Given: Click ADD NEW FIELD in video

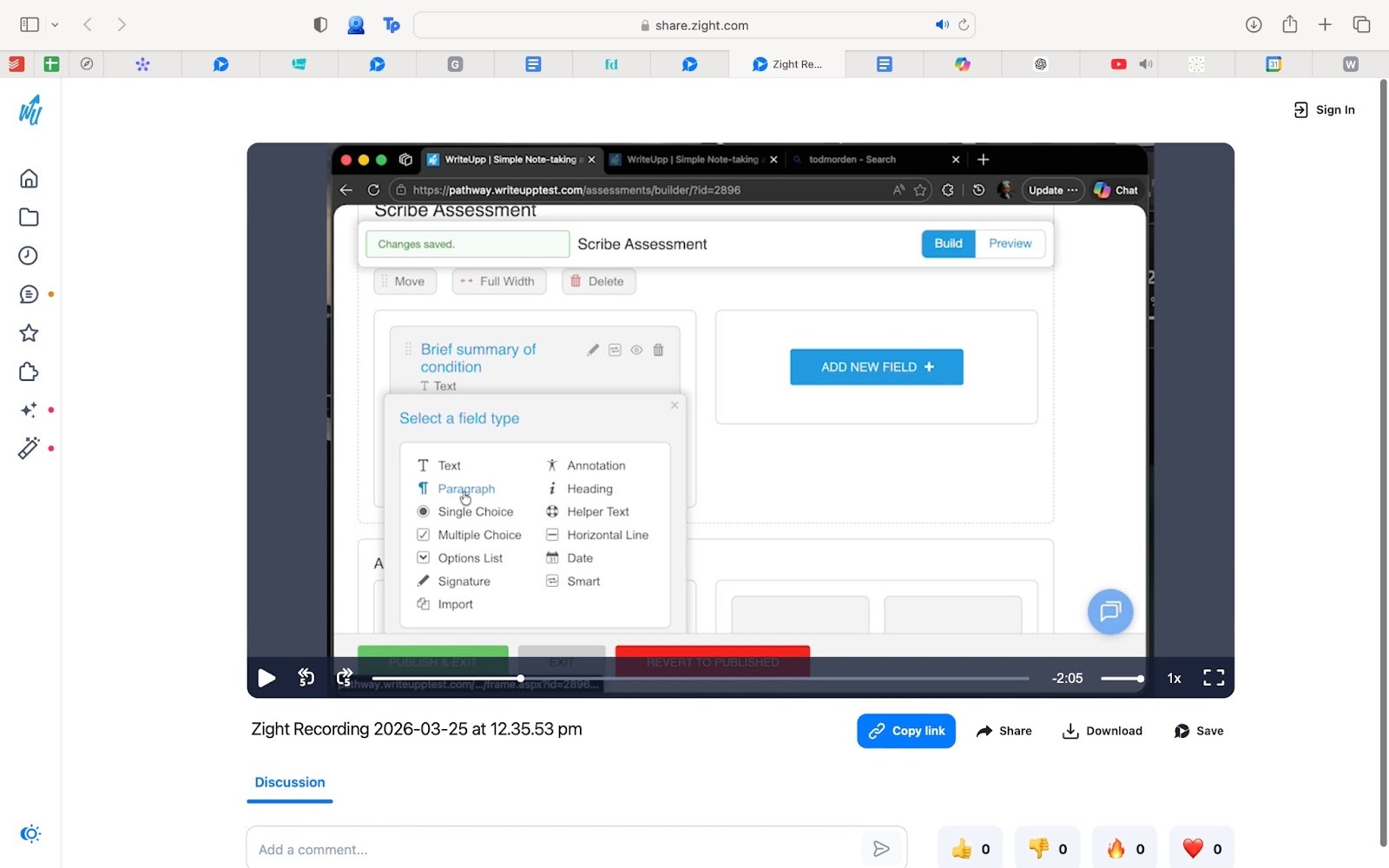Looking at the screenshot, I should coord(877,367).
